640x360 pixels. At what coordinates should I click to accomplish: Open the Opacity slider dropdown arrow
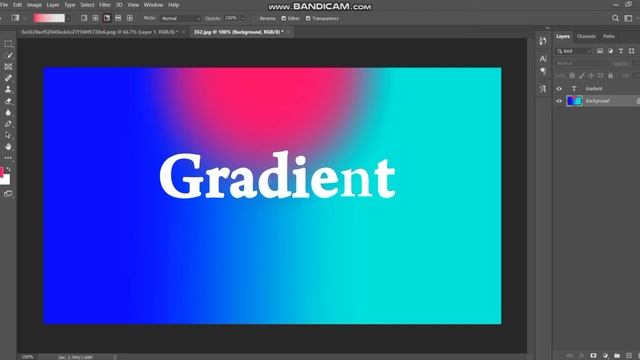pyautogui.click(x=242, y=18)
